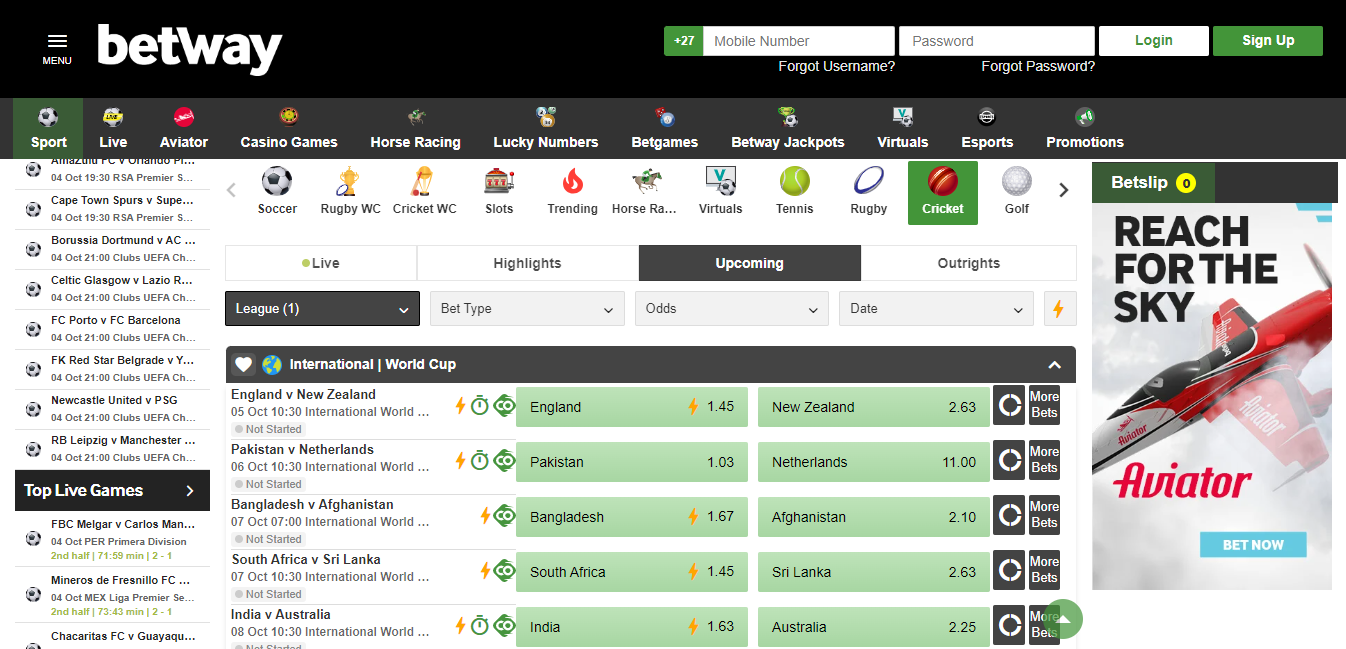1346x649 pixels.
Task: Switch to the Live tab
Action: (x=321, y=263)
